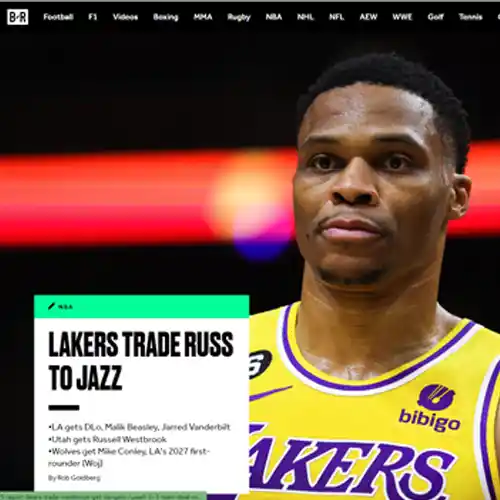Select Boxing in the navigation bar
This screenshot has height=500, width=500.
(166, 17)
